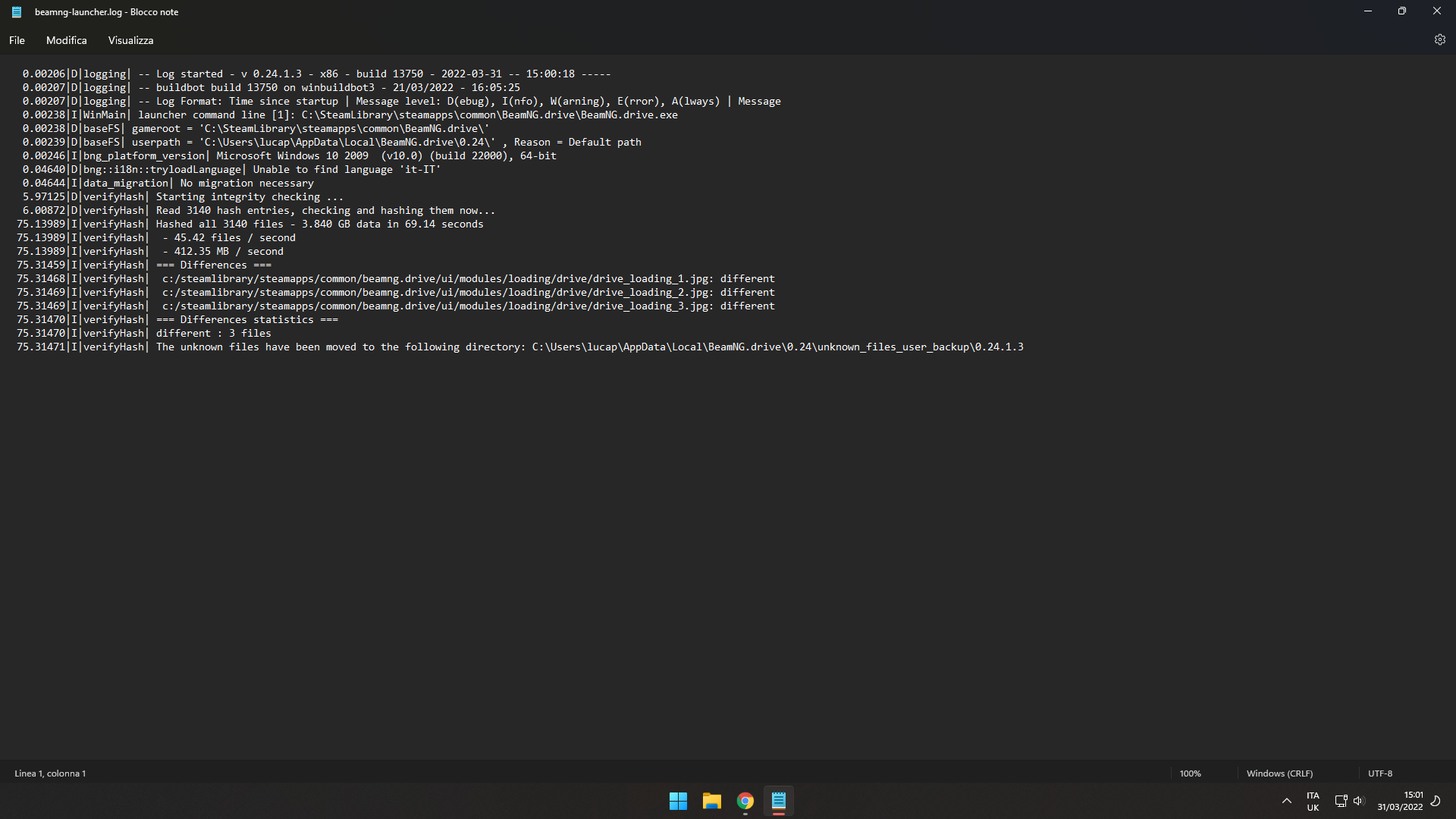Viewport: 1456px width, 819px height.
Task: Click the 'userpath =' log line
Action: 331,142
